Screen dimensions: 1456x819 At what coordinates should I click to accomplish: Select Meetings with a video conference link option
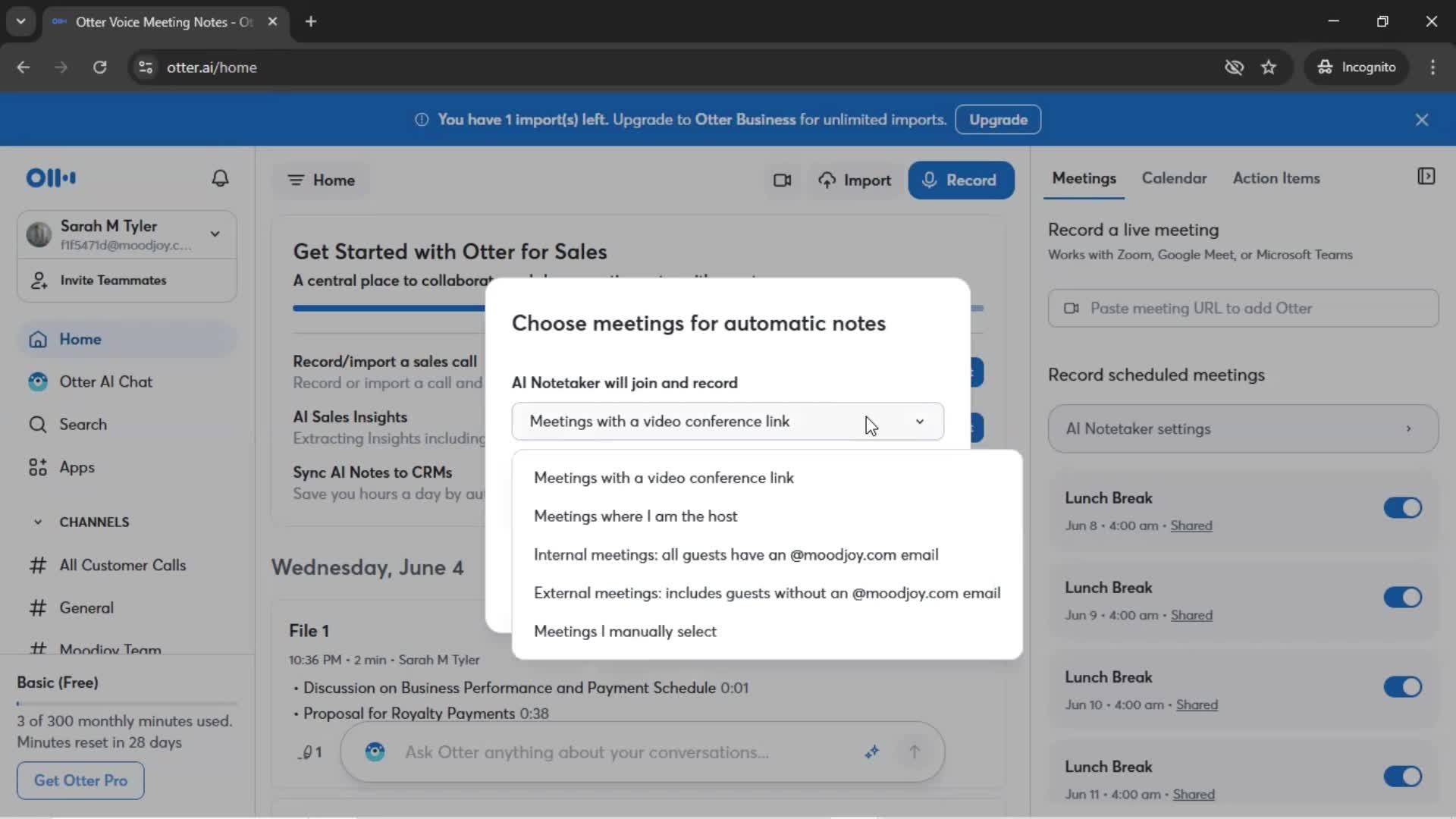coord(767,478)
